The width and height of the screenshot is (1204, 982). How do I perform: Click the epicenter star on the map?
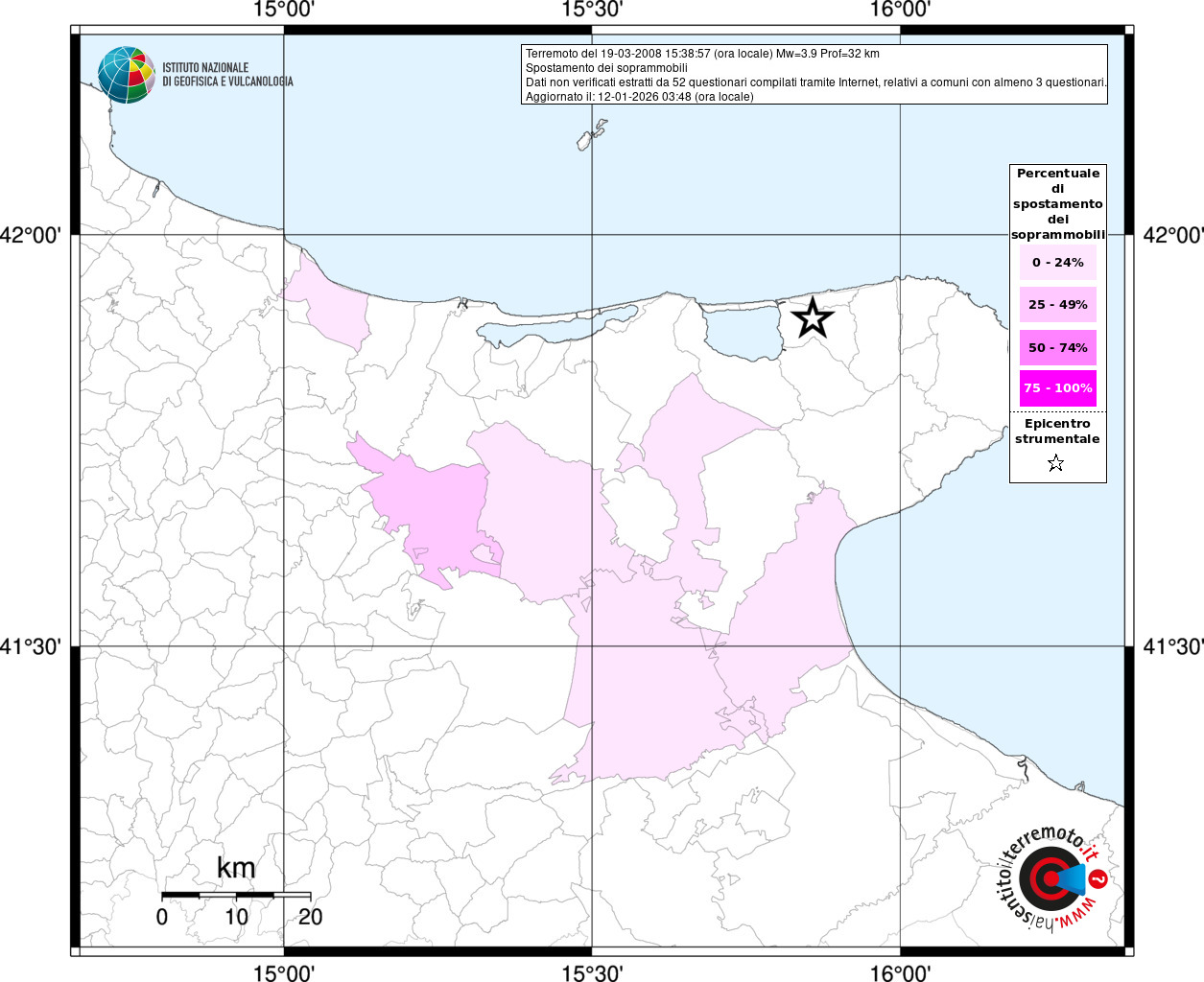click(x=813, y=318)
